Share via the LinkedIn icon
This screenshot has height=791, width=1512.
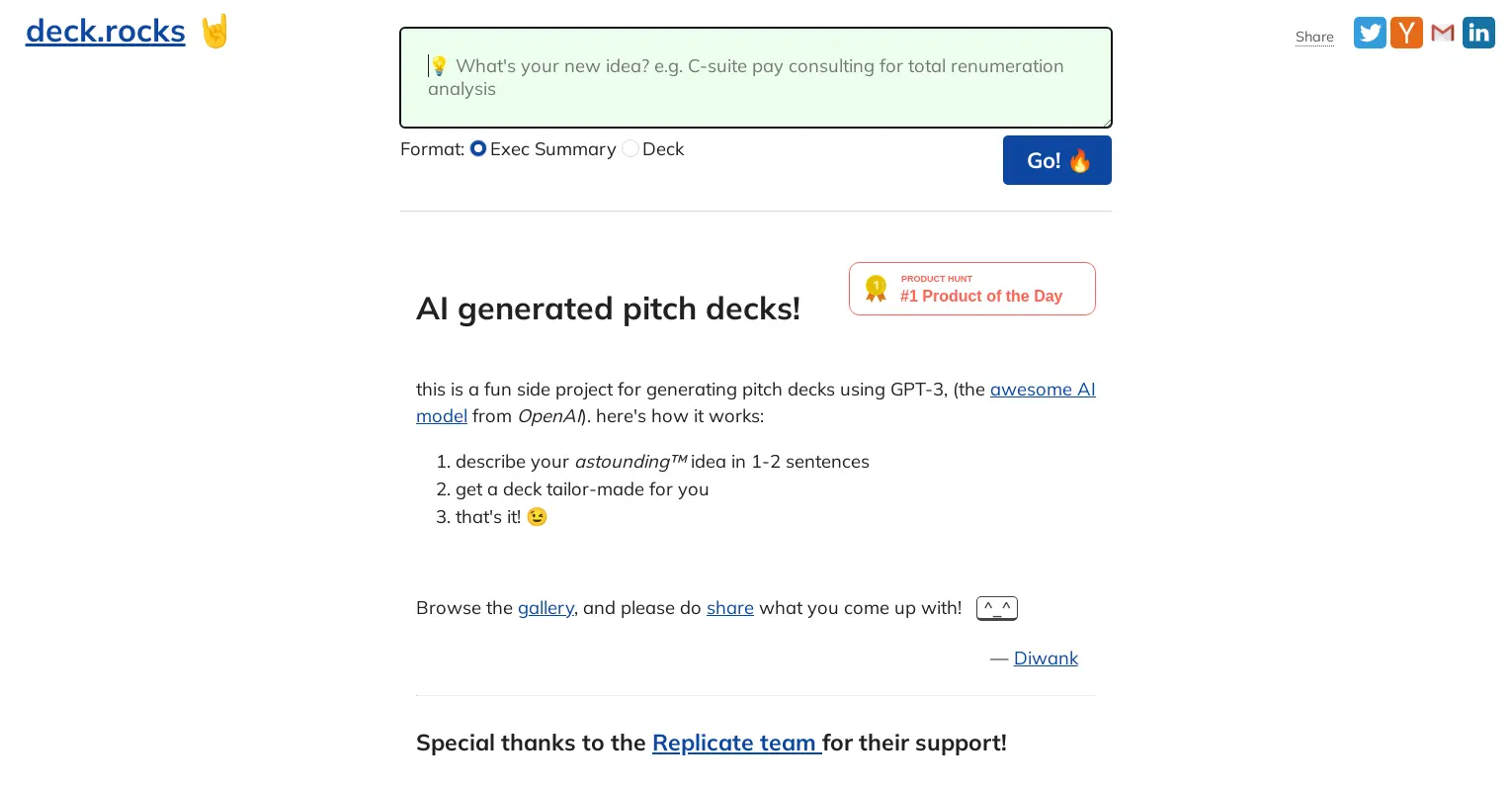pyautogui.click(x=1478, y=32)
